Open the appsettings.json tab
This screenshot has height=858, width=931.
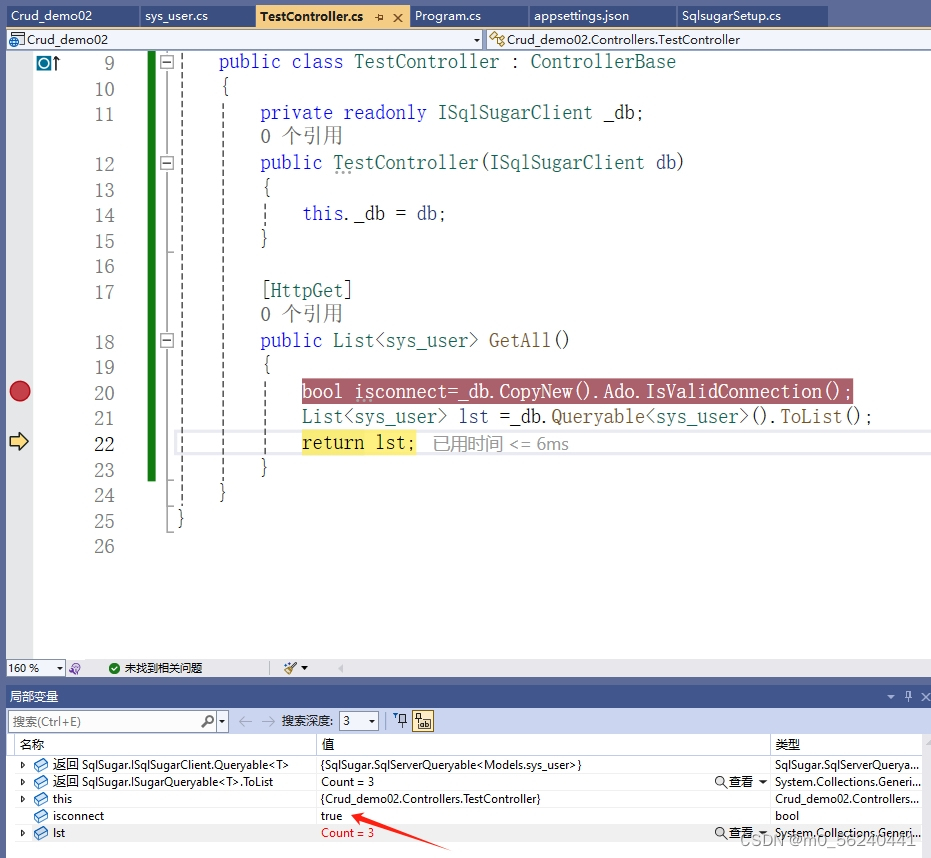point(581,16)
